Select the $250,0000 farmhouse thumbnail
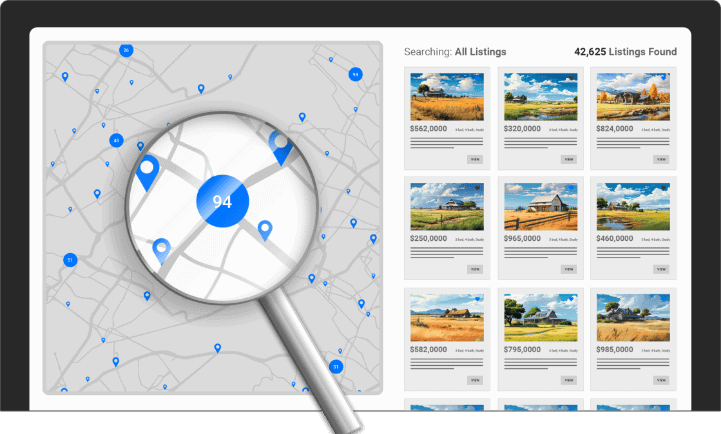The height and width of the screenshot is (434, 721). 446,207
